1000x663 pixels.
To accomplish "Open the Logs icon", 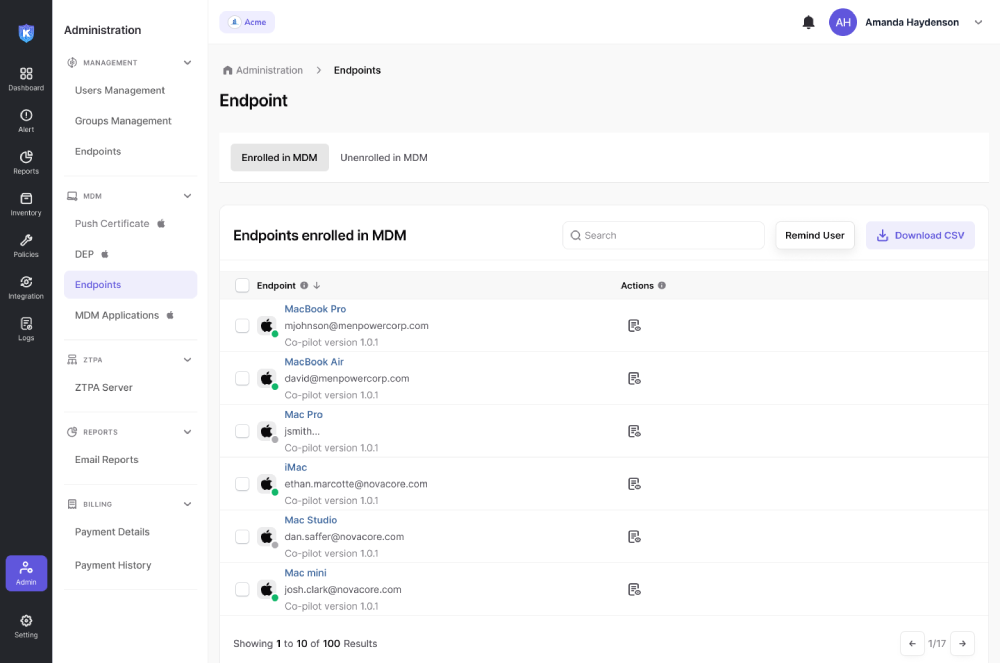I will (x=26, y=325).
